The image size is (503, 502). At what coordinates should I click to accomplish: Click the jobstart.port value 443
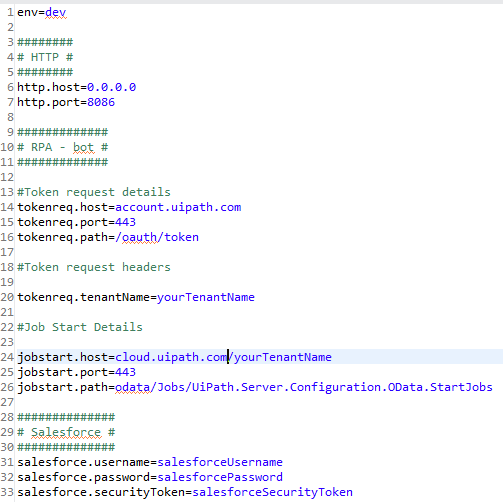pos(125,372)
